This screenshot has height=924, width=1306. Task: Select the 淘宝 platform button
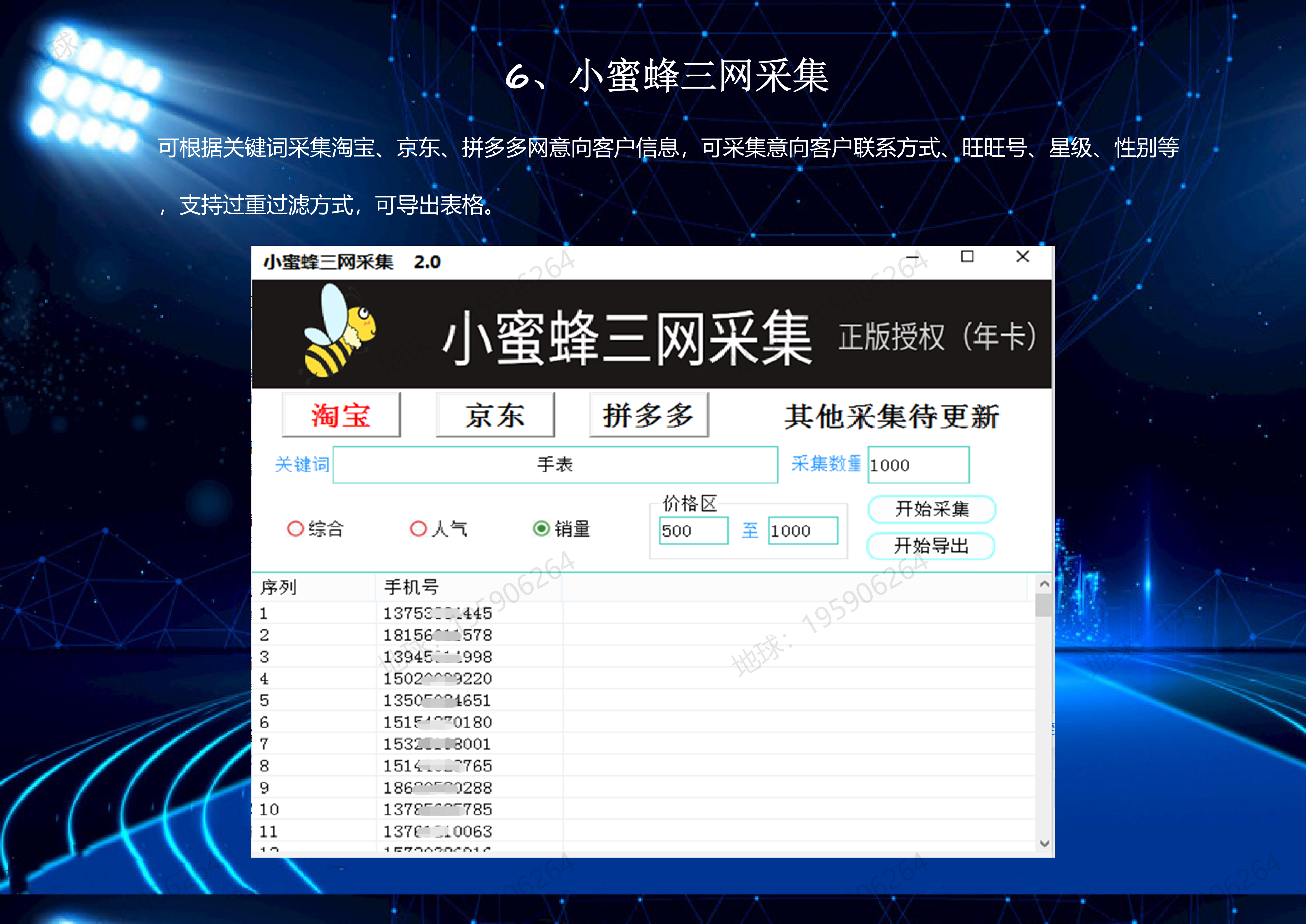[341, 415]
